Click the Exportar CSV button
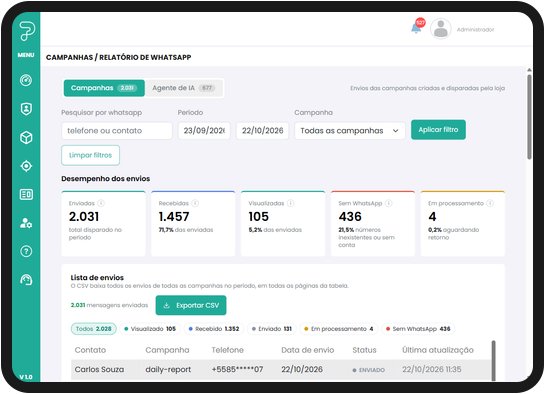Image resolution: width=545 pixels, height=394 pixels. coord(191,305)
